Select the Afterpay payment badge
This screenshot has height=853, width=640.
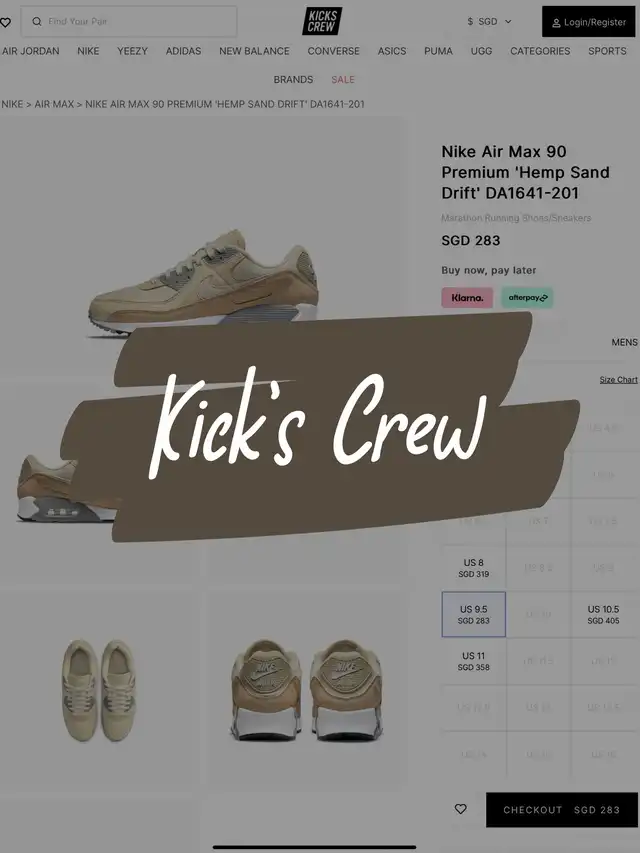pos(527,298)
